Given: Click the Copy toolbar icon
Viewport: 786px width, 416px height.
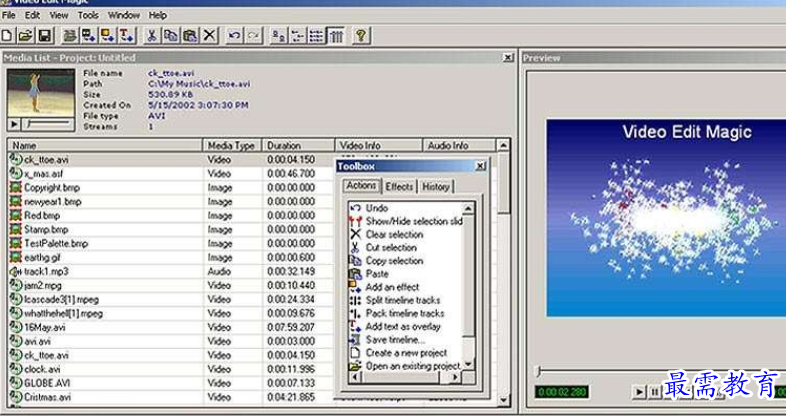Looking at the screenshot, I should click(171, 36).
